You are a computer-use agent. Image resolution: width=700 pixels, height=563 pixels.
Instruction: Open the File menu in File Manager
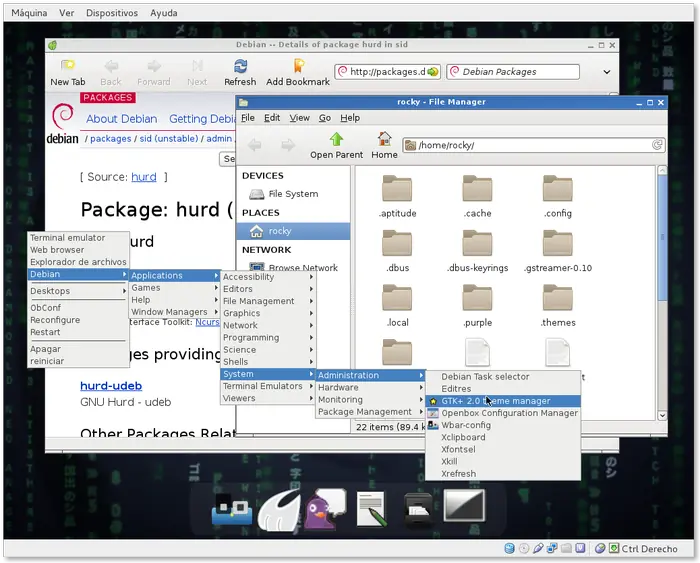pyautogui.click(x=248, y=118)
